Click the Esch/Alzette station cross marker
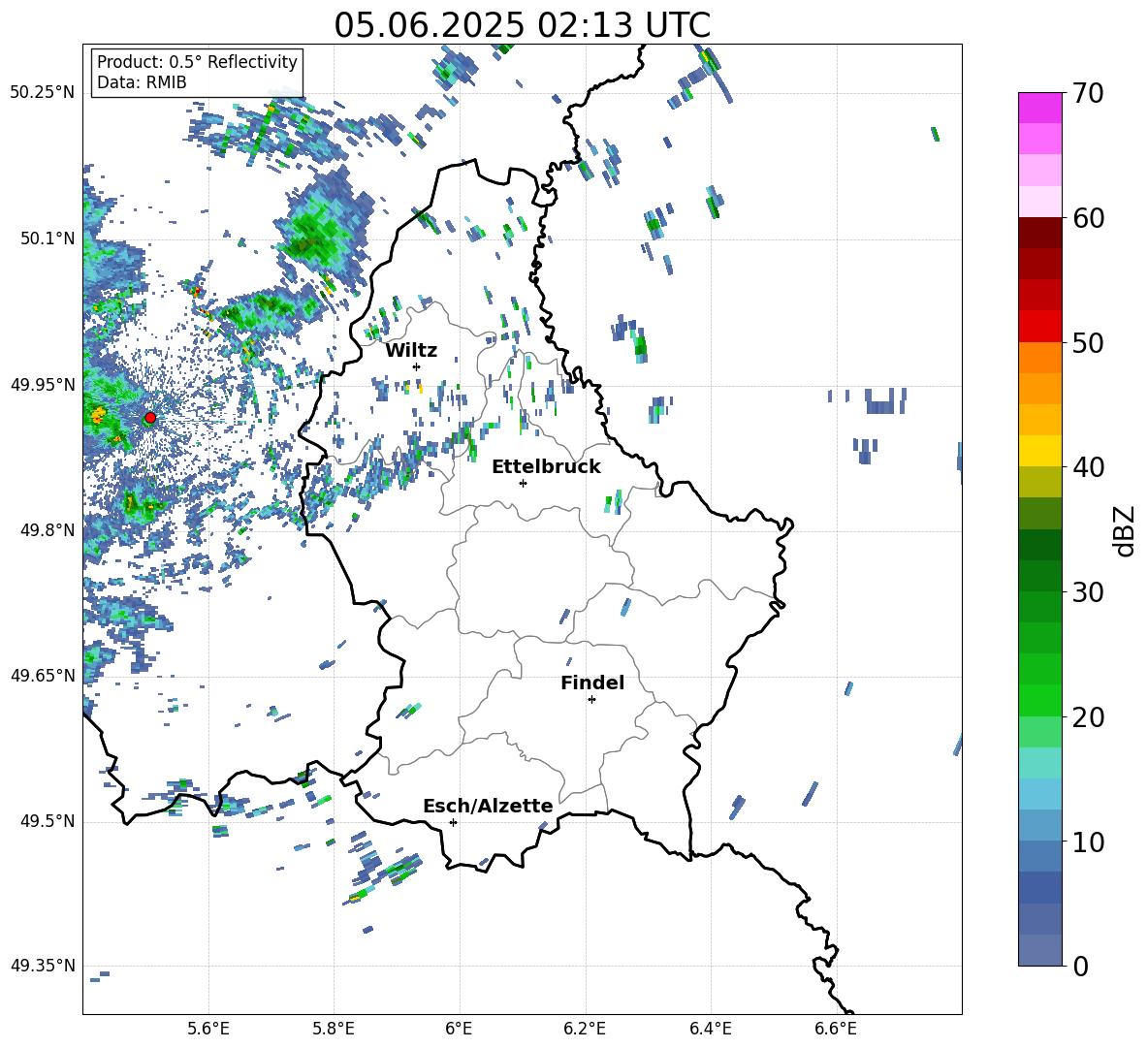 453,822
